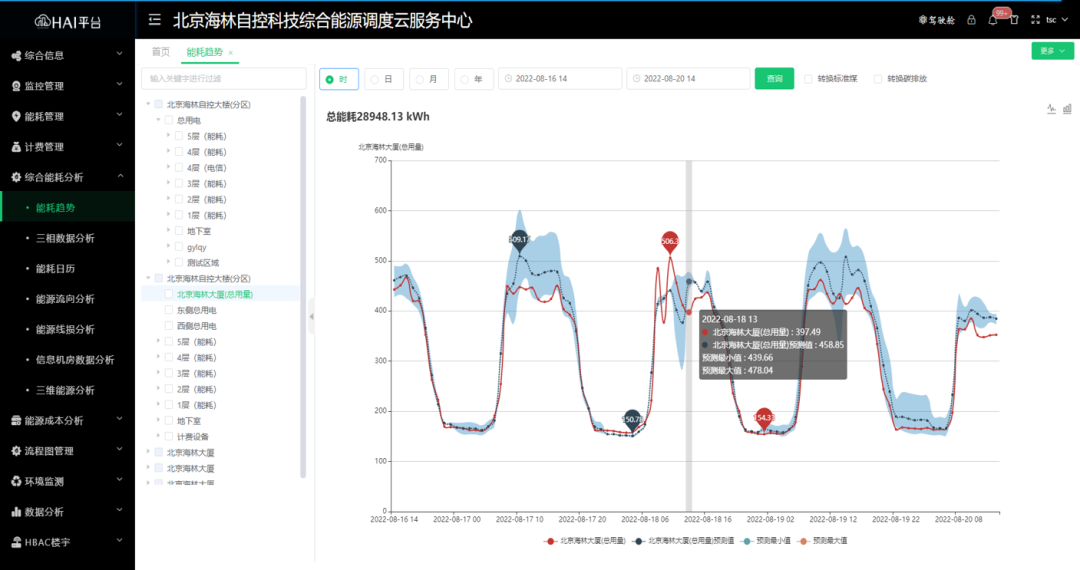Switch chart to bar view icon
The height and width of the screenshot is (570, 1080).
[1067, 109]
